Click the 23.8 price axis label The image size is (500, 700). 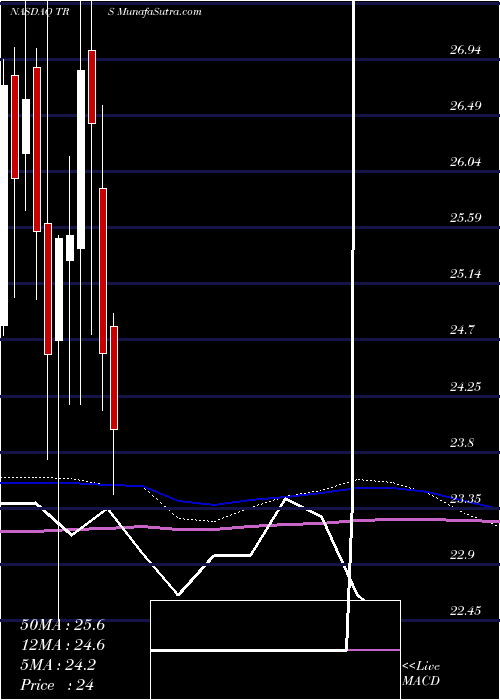pos(463,443)
